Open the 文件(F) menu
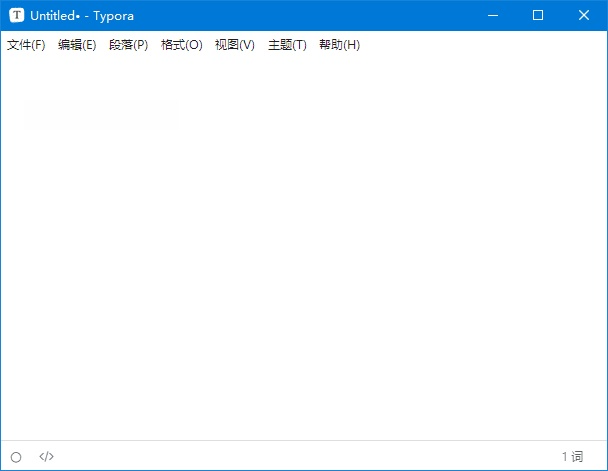This screenshot has width=608, height=471. click(x=26, y=45)
